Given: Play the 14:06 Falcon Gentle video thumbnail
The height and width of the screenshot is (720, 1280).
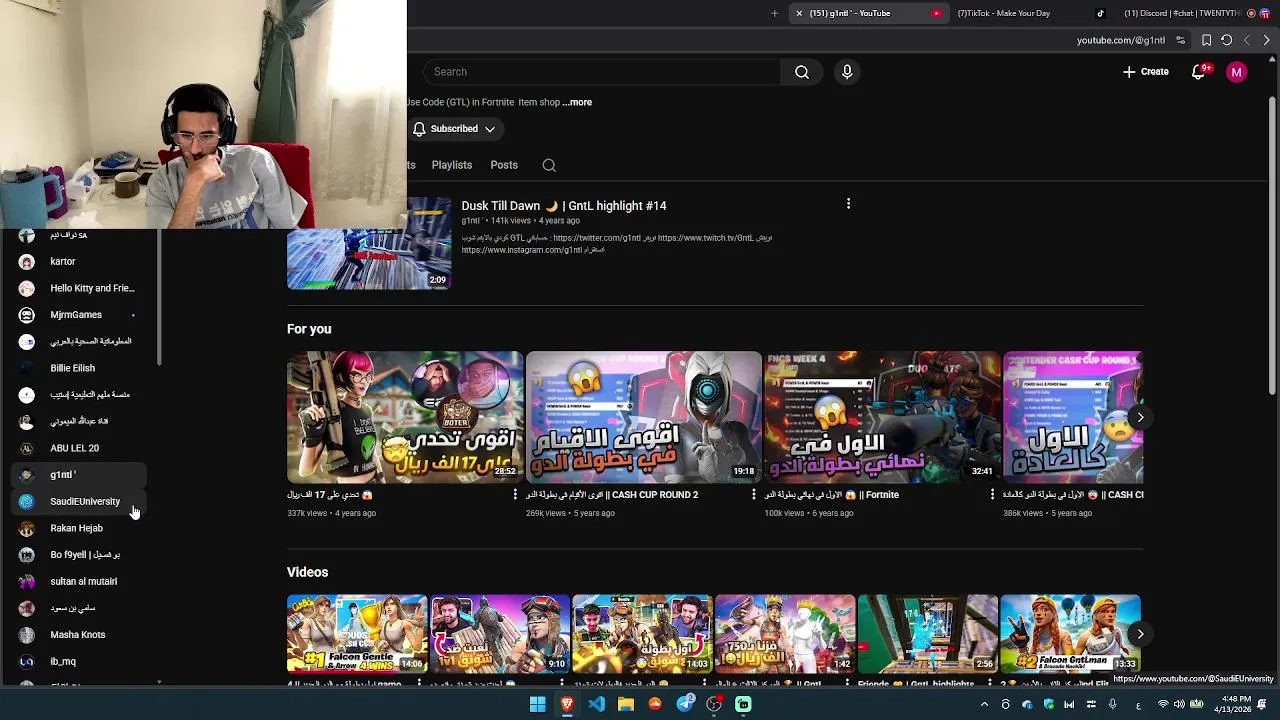Looking at the screenshot, I should pos(357,634).
